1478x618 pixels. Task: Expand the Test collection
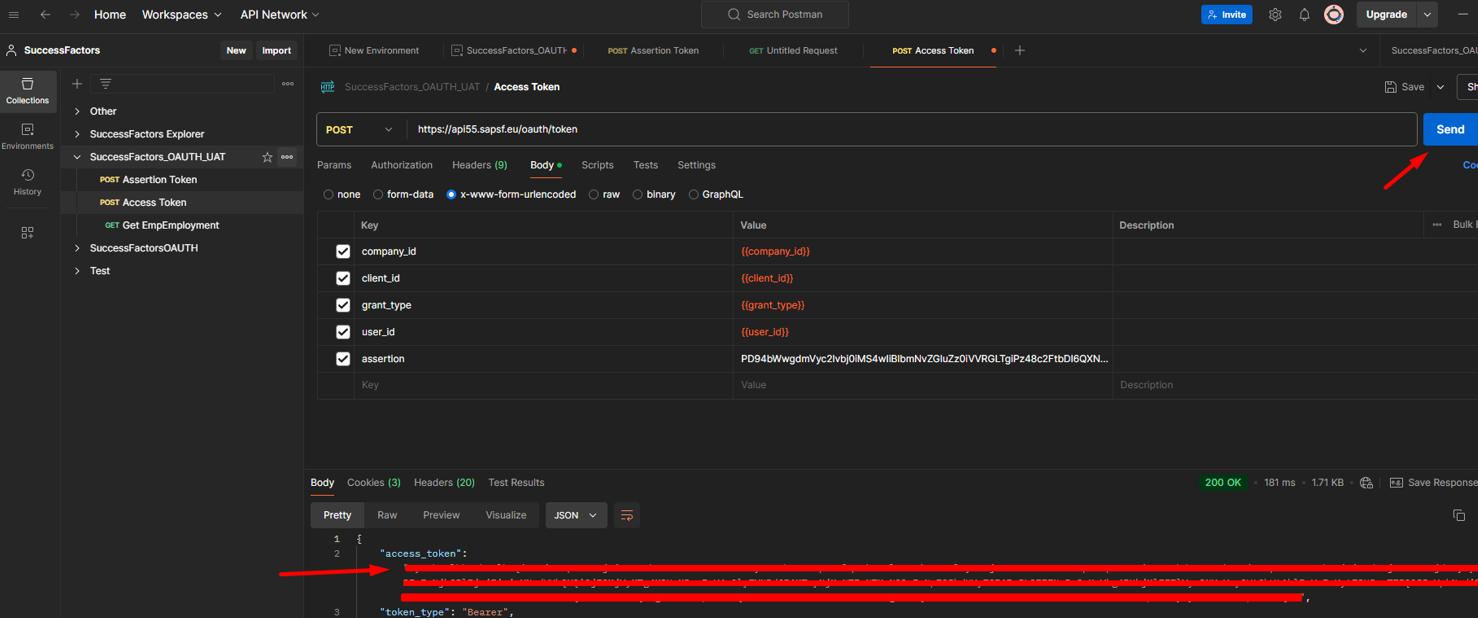77,271
